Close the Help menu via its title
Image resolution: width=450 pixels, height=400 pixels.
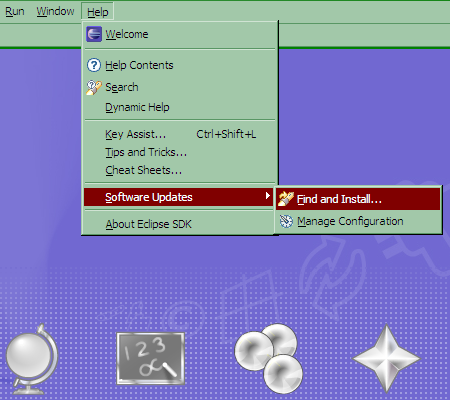click(x=98, y=12)
